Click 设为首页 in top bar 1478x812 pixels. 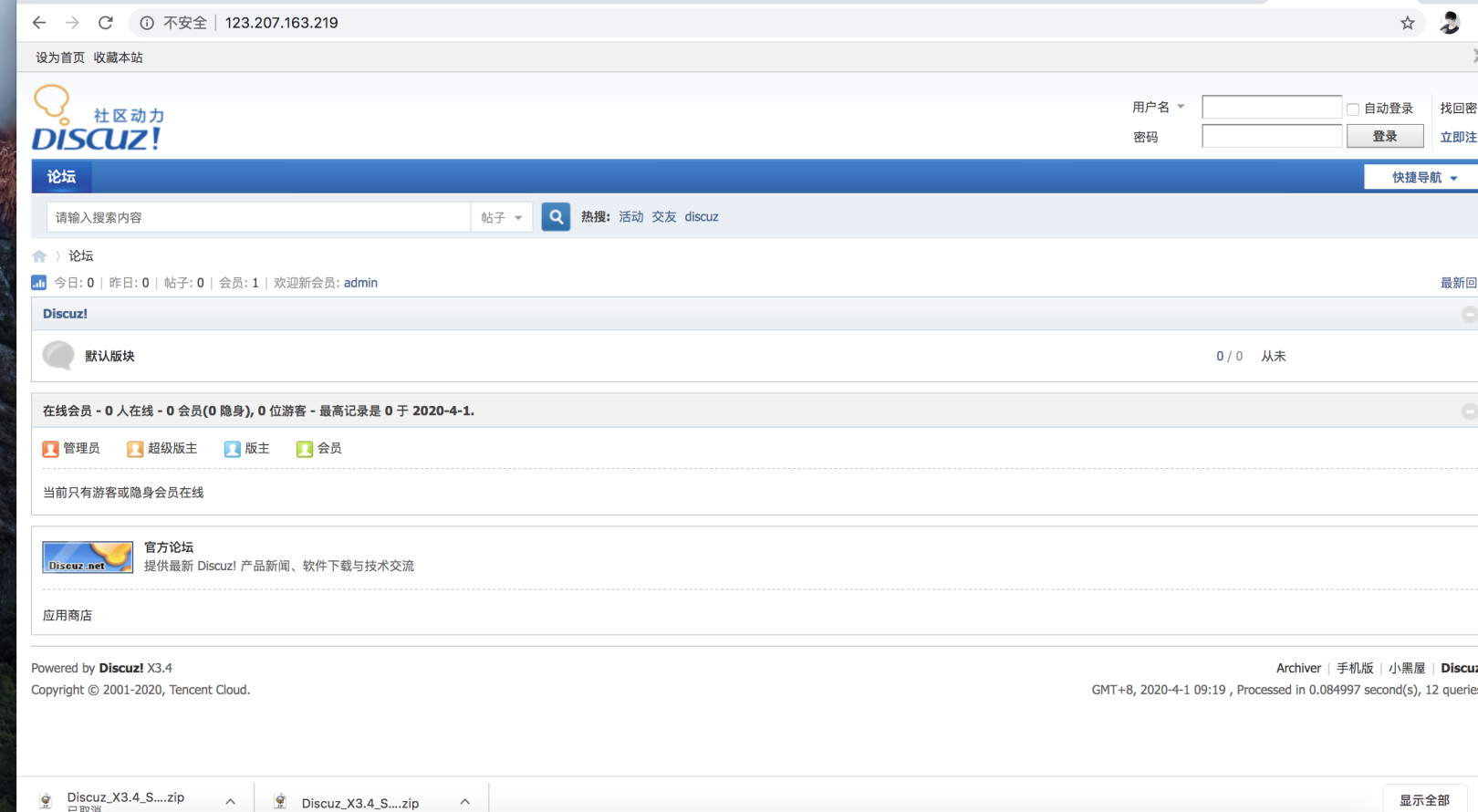coord(60,57)
